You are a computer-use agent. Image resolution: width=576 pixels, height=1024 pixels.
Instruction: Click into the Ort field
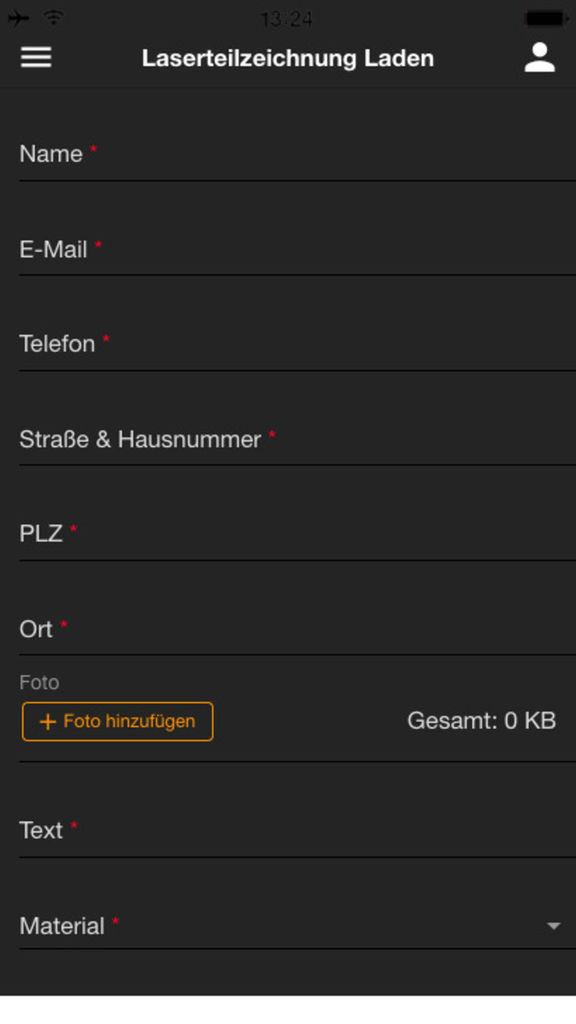(x=297, y=629)
